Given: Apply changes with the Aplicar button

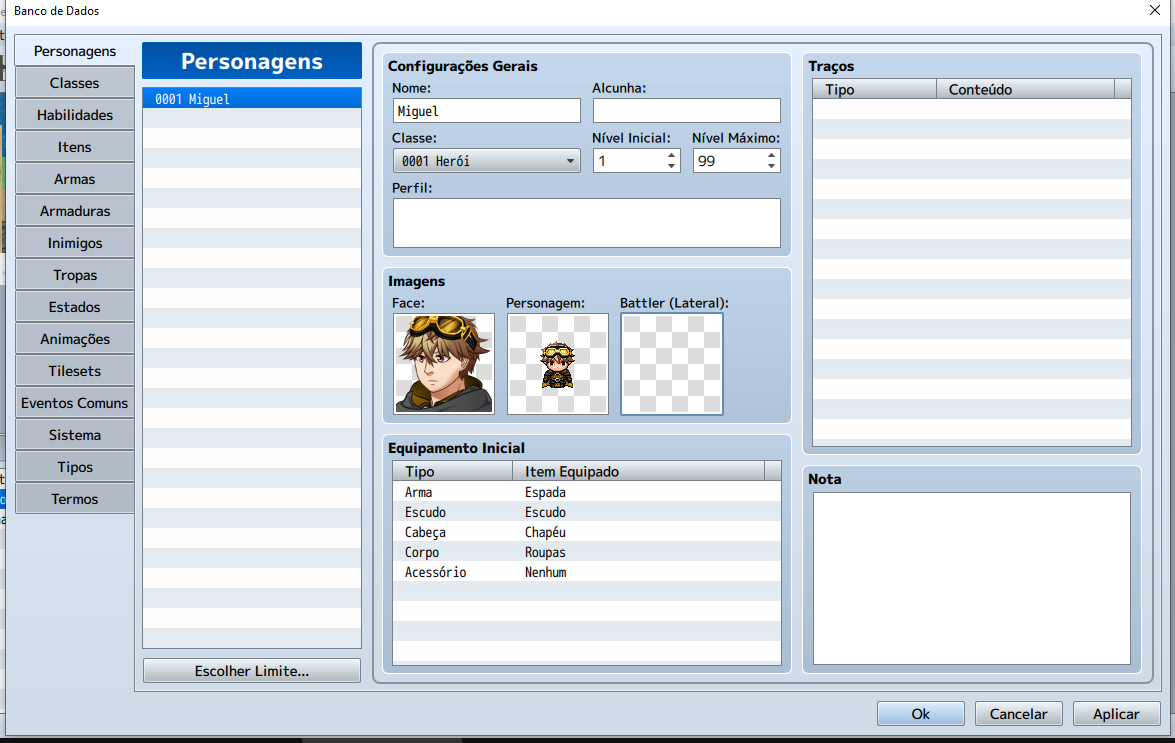Looking at the screenshot, I should pyautogui.click(x=1116, y=713).
